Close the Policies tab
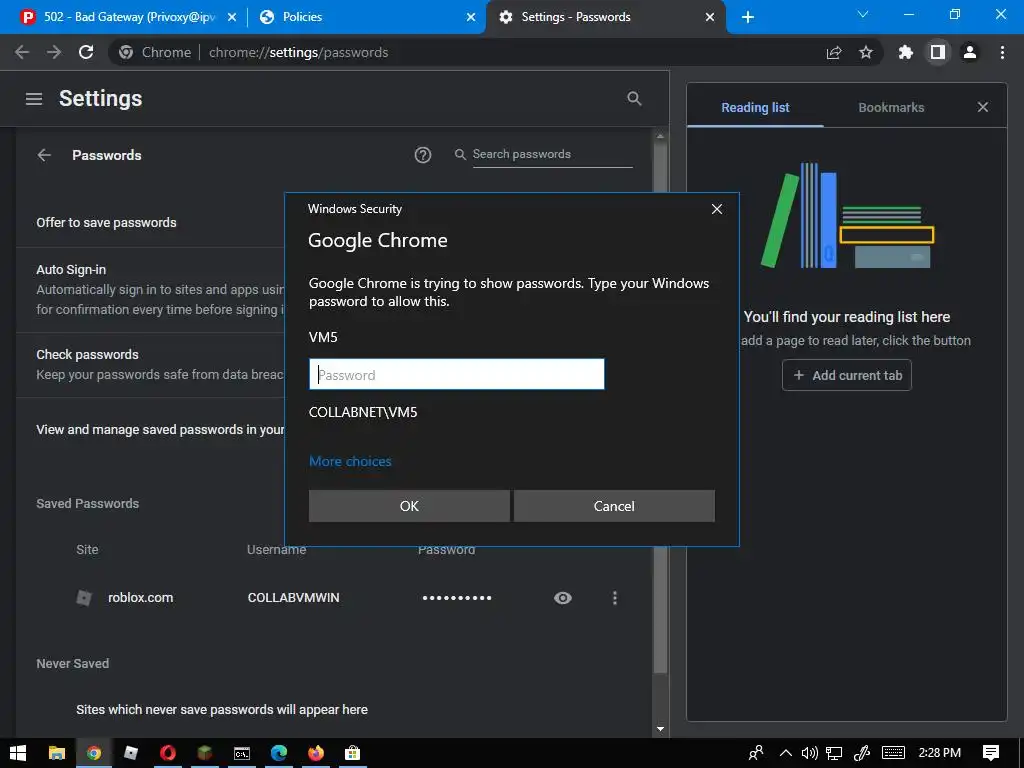This screenshot has width=1024, height=768. click(471, 17)
